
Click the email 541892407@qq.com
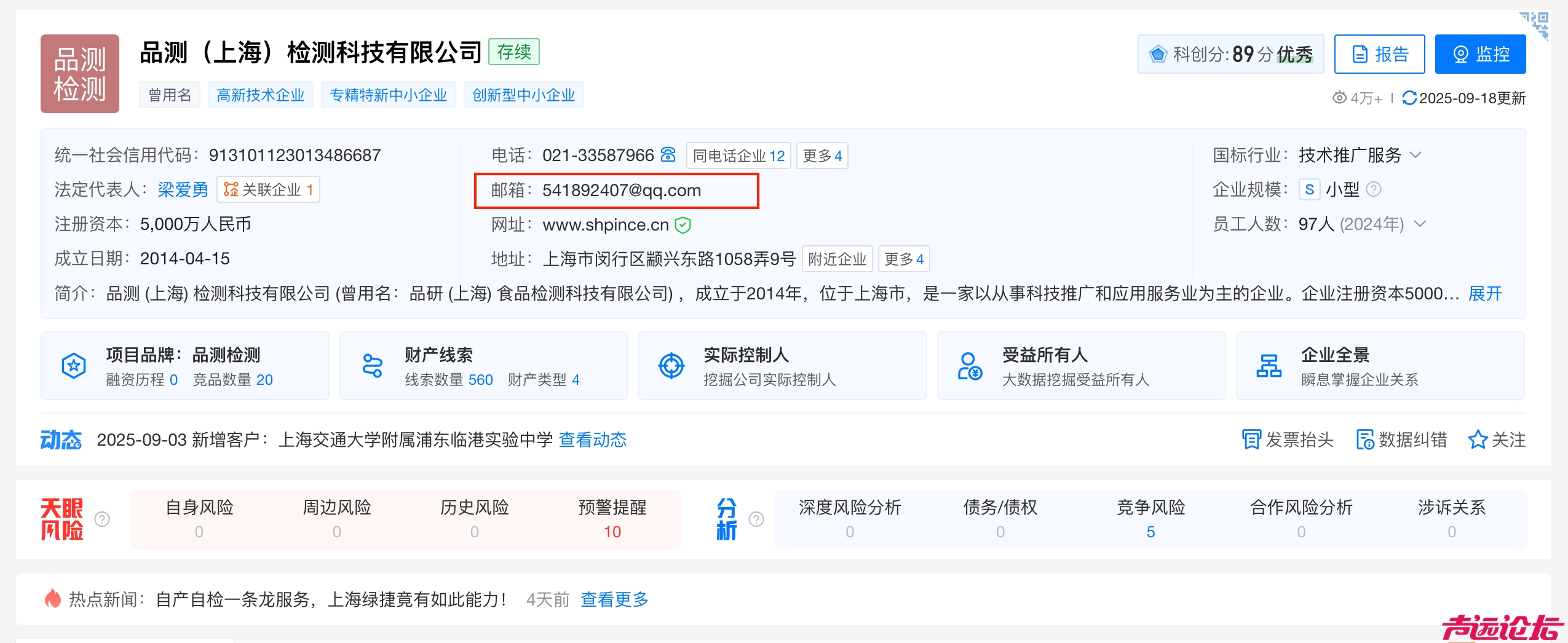(622, 190)
